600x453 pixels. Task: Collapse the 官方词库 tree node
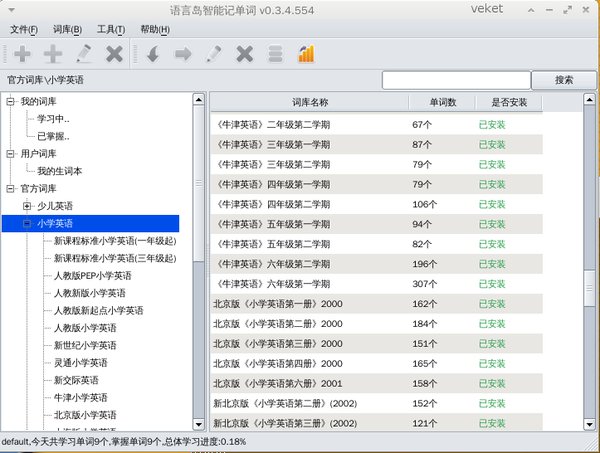pos(10,189)
